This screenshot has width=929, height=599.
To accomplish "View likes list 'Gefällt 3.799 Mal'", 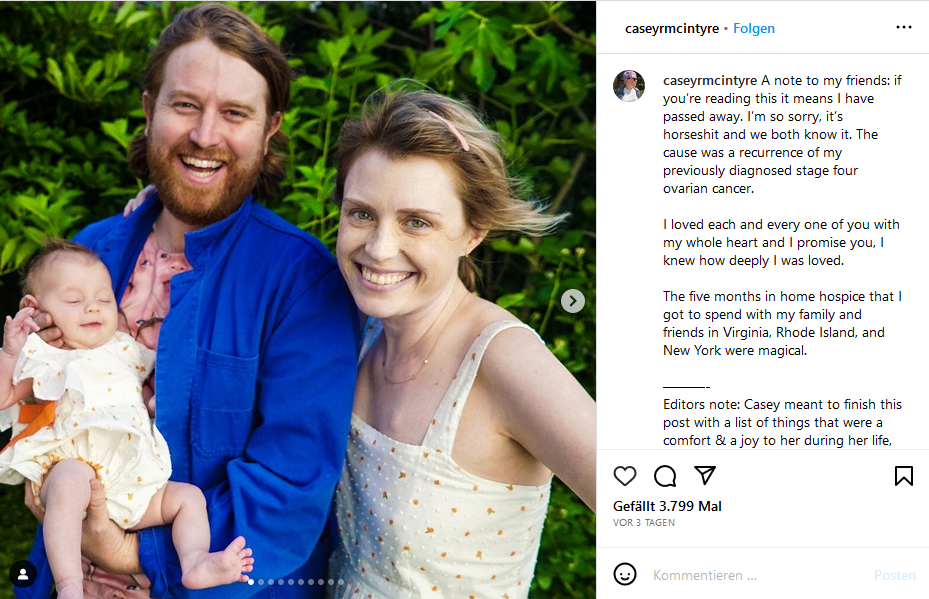I will point(667,506).
